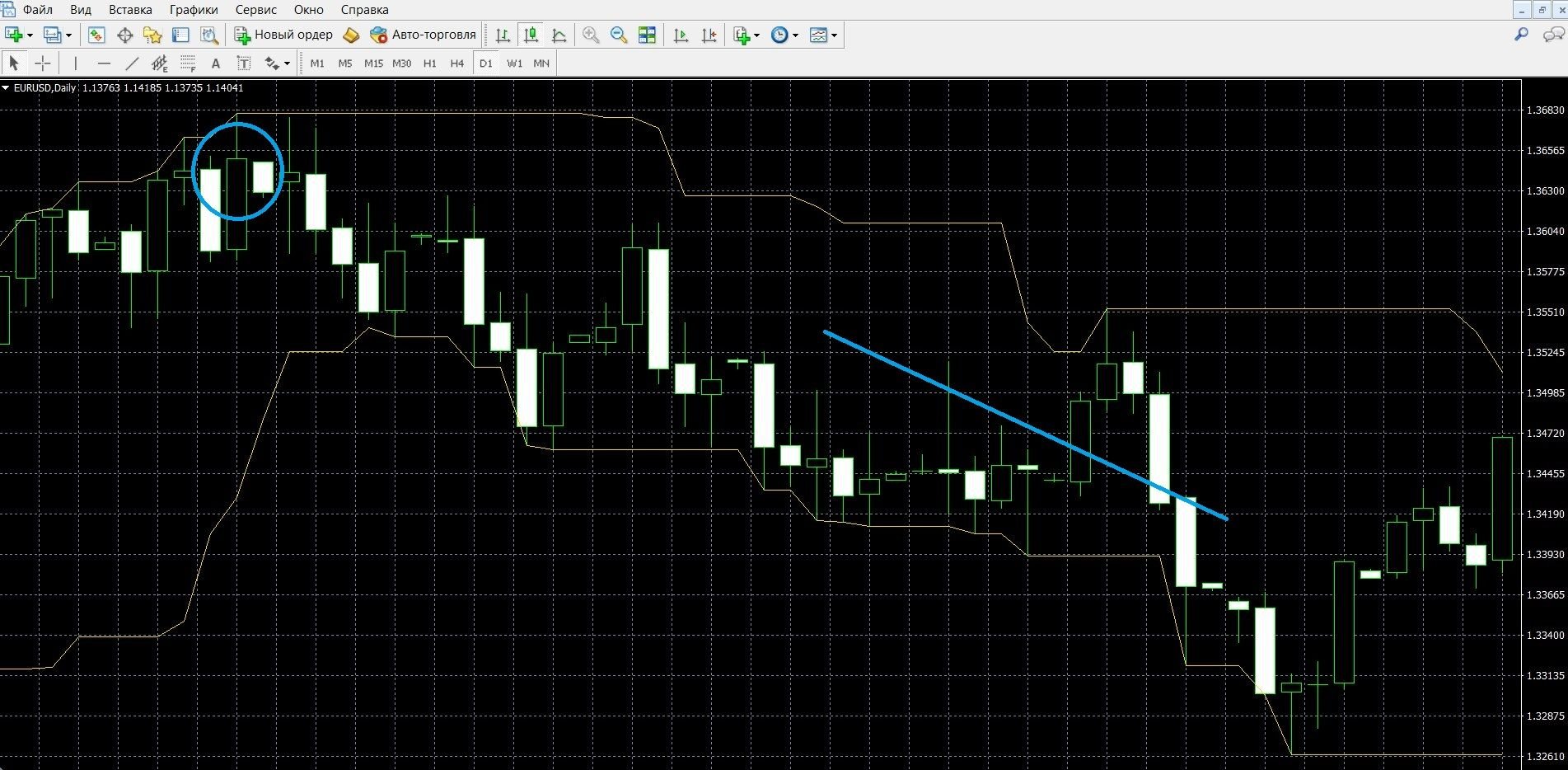1568x770 pixels.
Task: Open the chat bubbles icon
Action: 1553,35
